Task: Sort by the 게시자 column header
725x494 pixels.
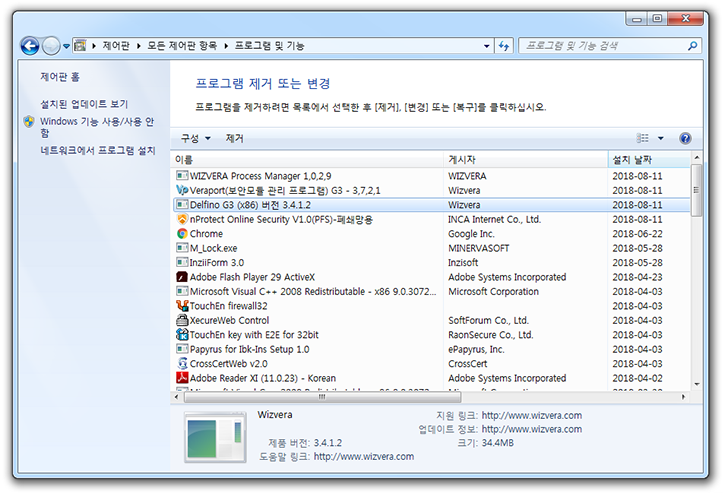Action: click(525, 160)
